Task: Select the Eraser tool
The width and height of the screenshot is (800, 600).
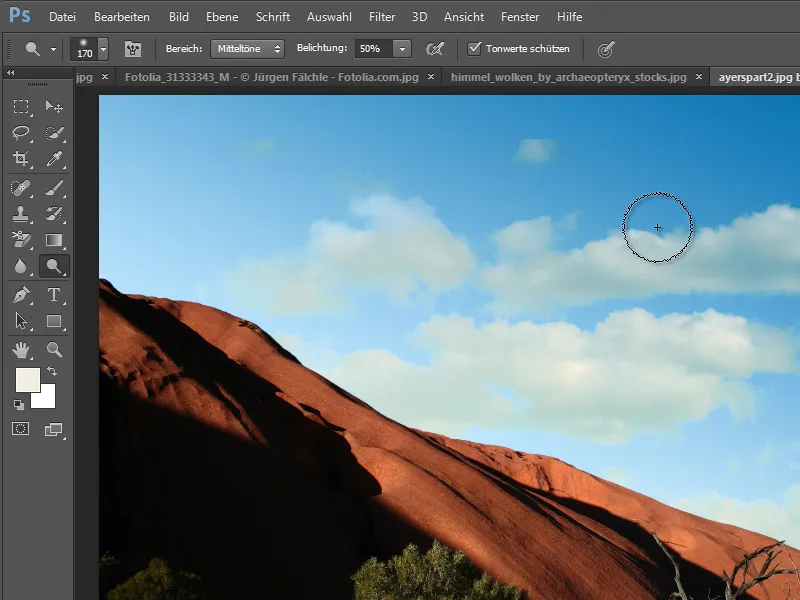Action: click(21, 240)
